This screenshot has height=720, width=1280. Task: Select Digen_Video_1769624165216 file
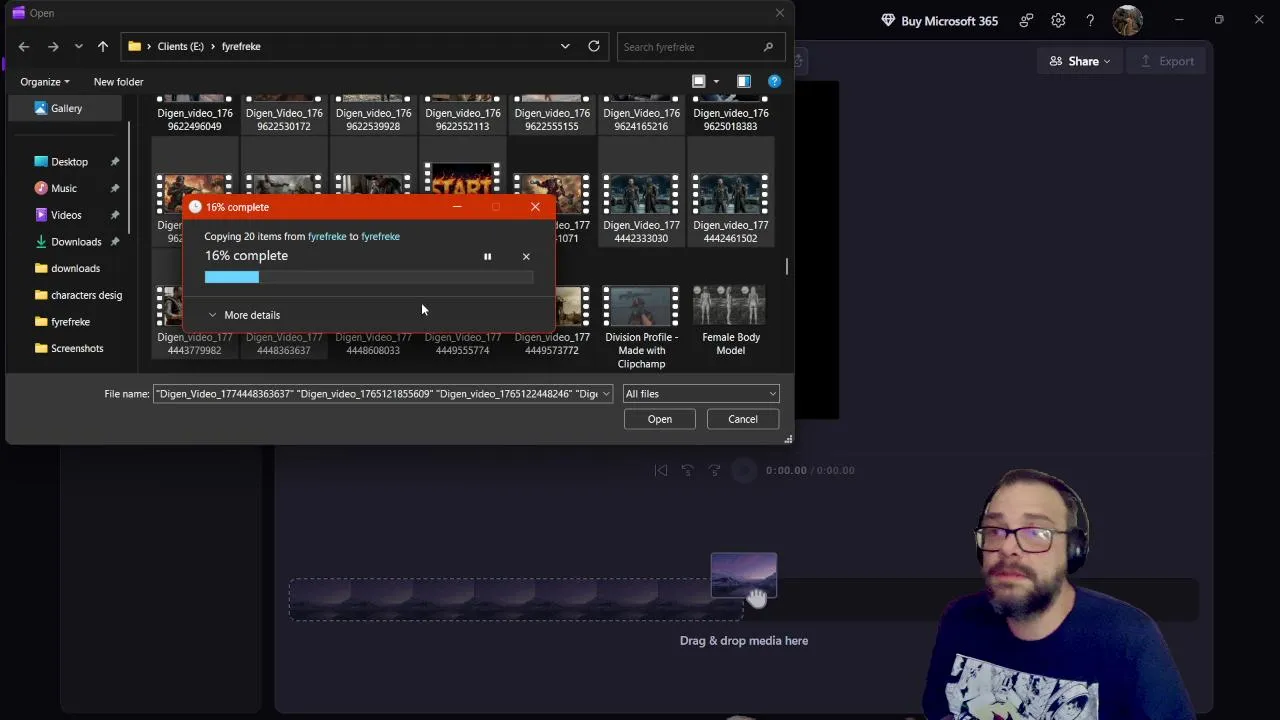coord(641,114)
